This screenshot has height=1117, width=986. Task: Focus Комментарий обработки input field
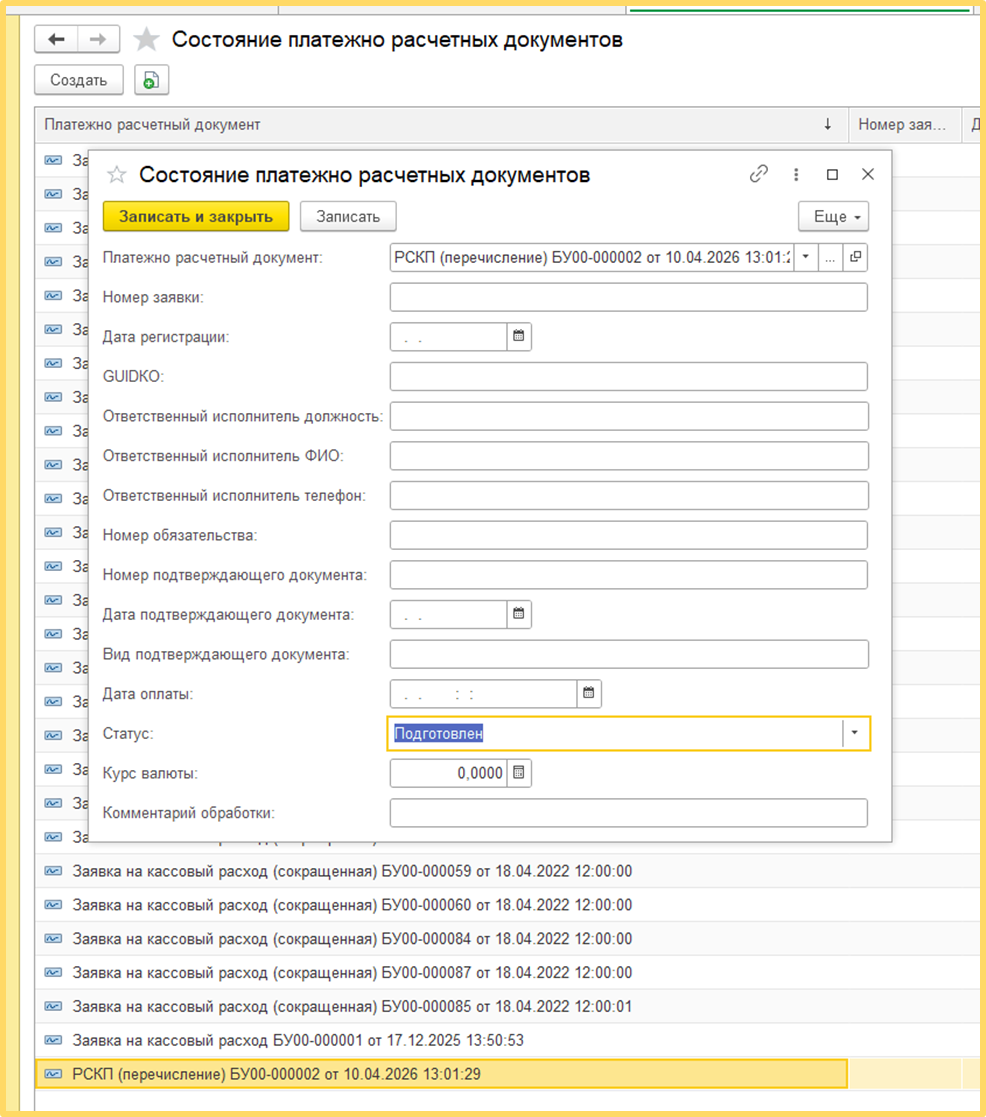click(628, 813)
